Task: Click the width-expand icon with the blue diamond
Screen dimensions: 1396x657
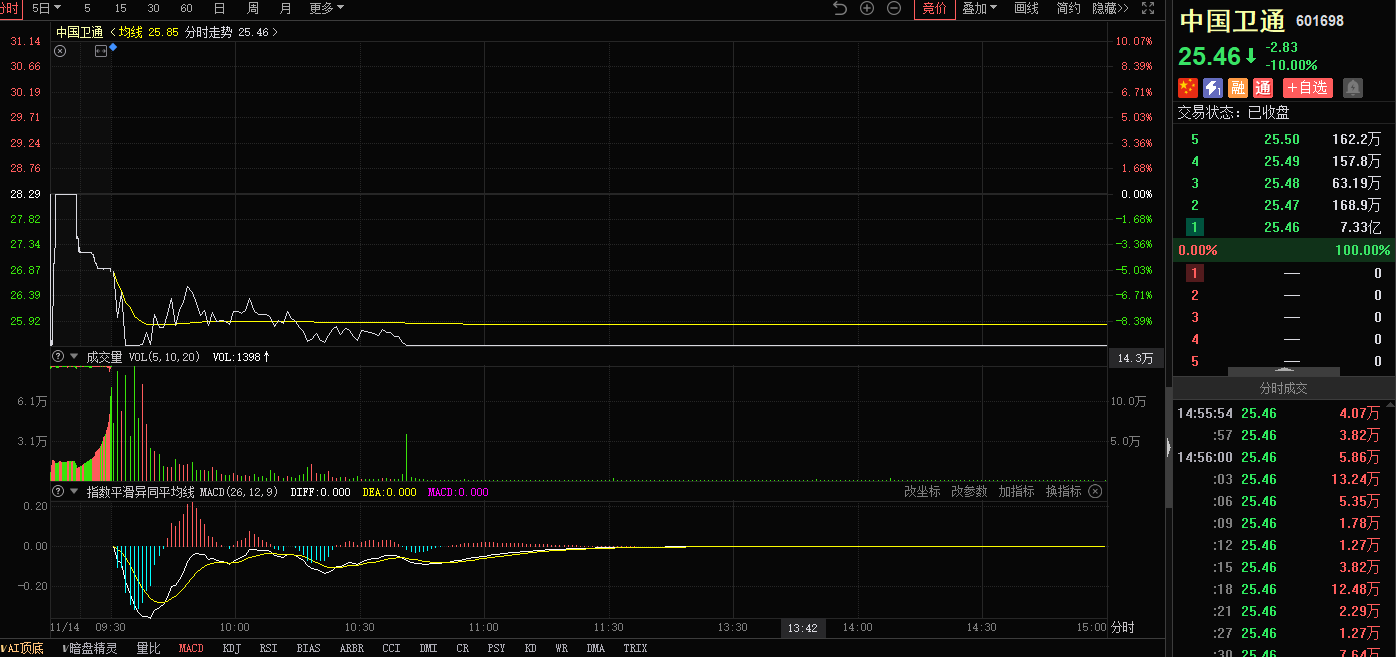Action: pos(101,50)
